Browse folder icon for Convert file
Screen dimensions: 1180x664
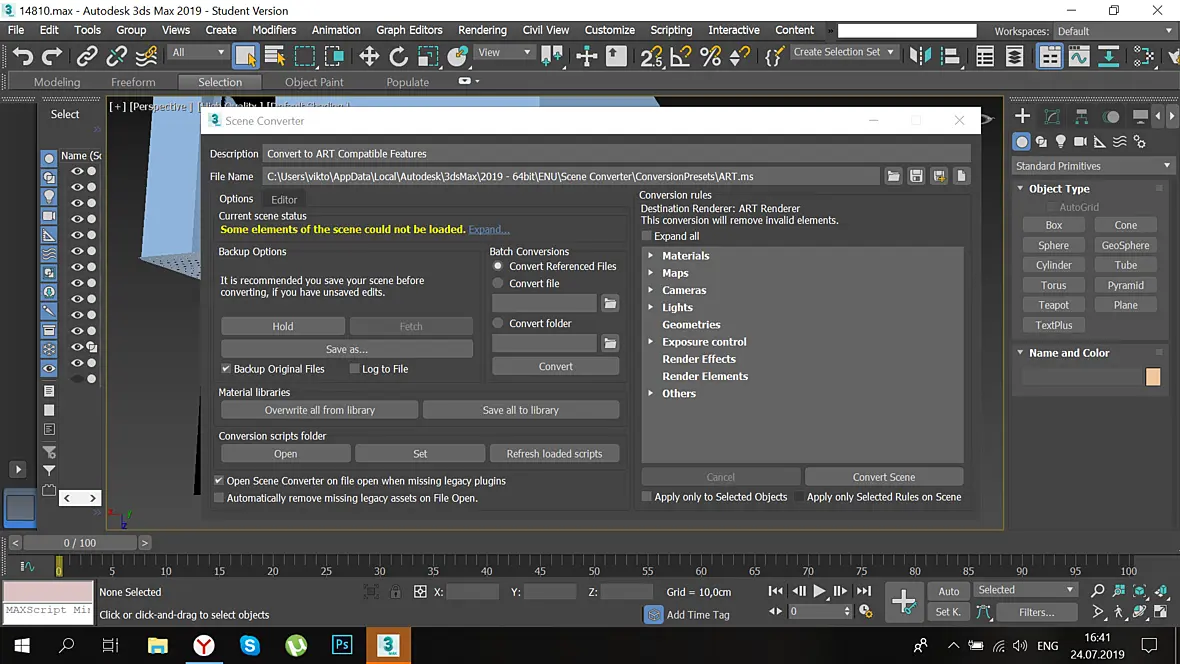point(610,303)
